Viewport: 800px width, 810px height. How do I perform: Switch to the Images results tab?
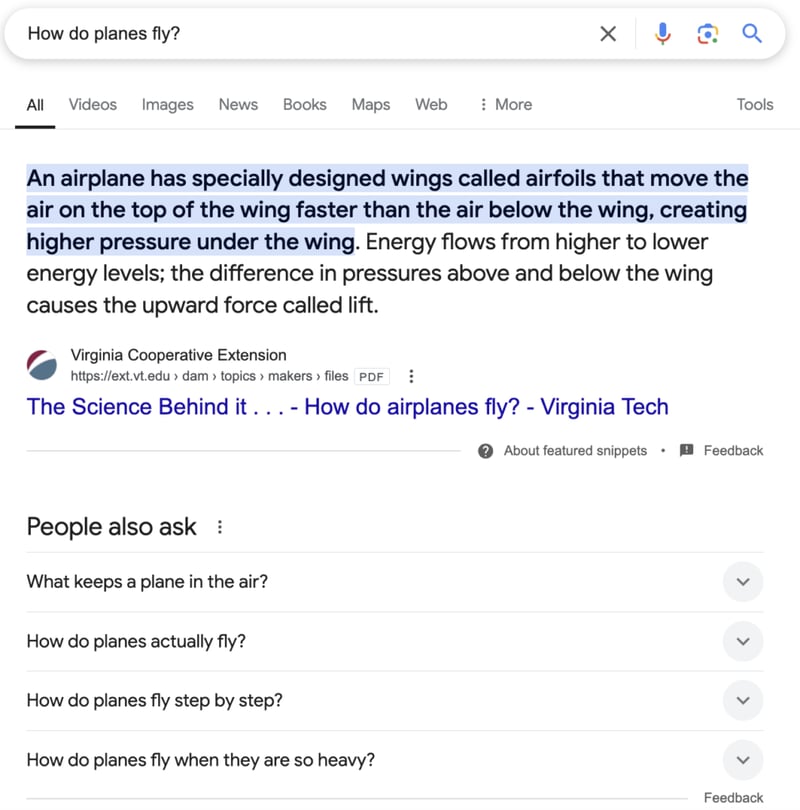point(167,104)
